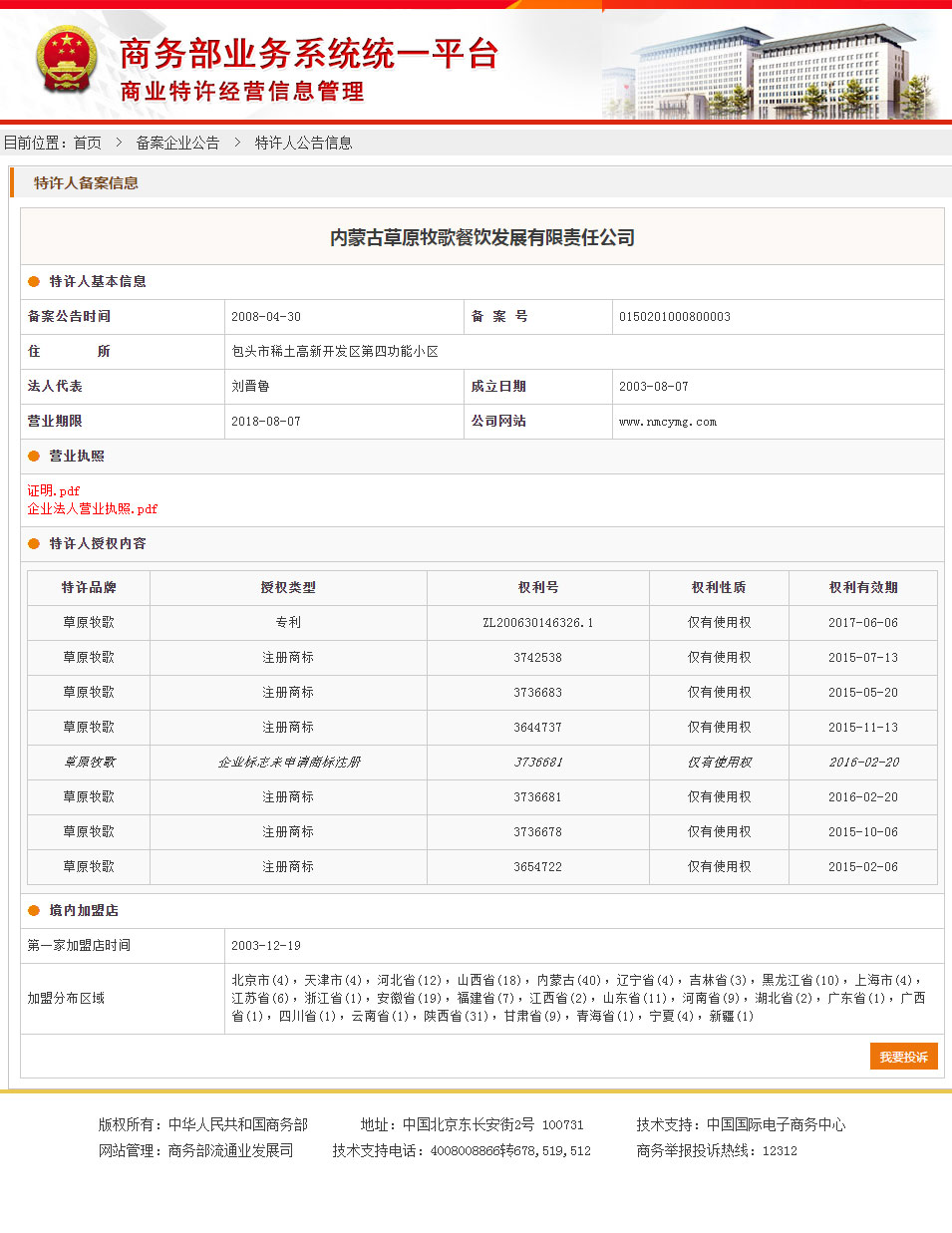Click the 加盟分布区域 row label
Viewport: 952px width, 1233px height.
[x=66, y=999]
